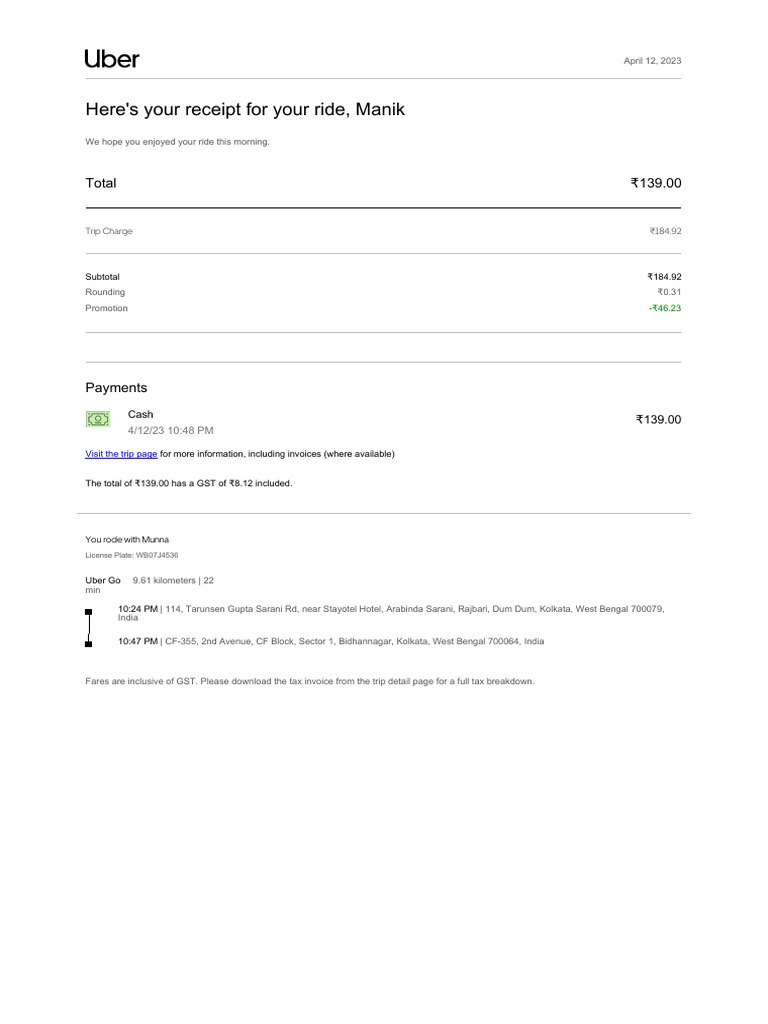Click the green Promotion discount amount
768x1024 pixels.
click(x=664, y=308)
